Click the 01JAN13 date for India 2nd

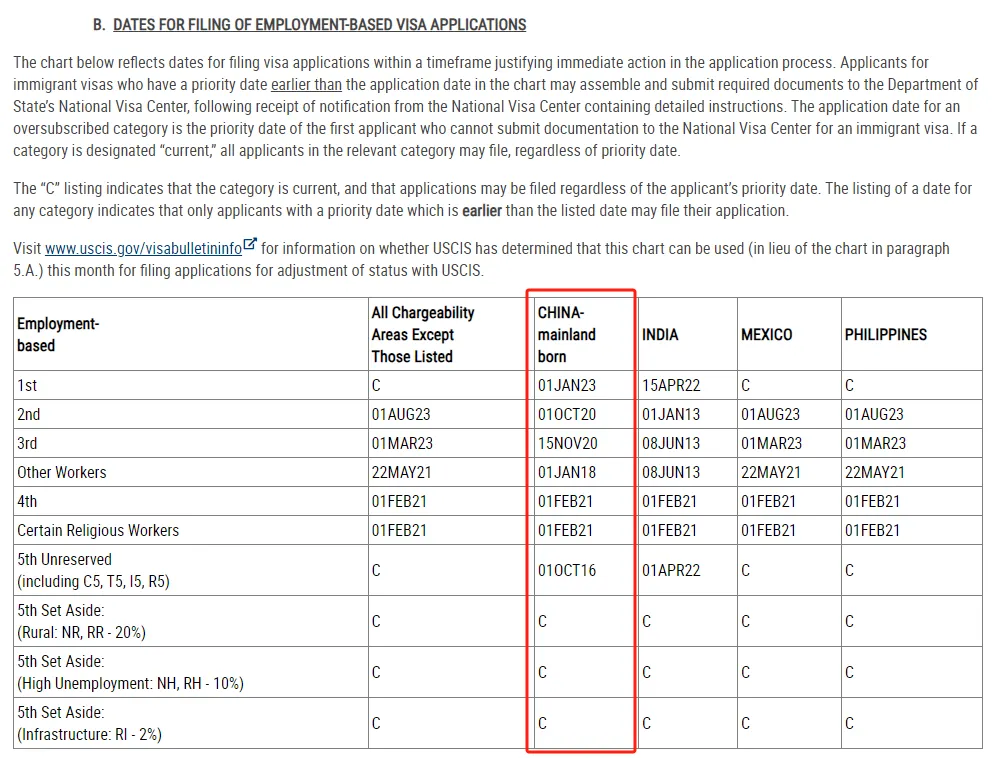click(671, 414)
